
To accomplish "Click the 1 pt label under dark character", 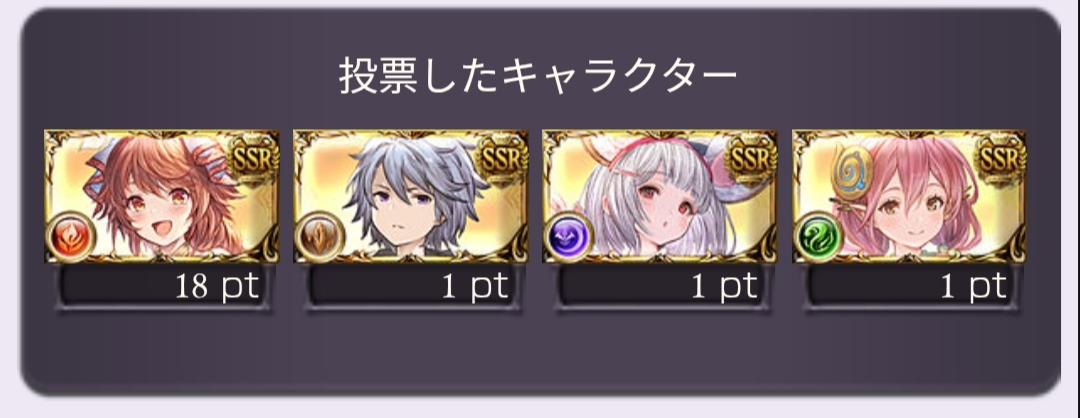I will click(725, 288).
